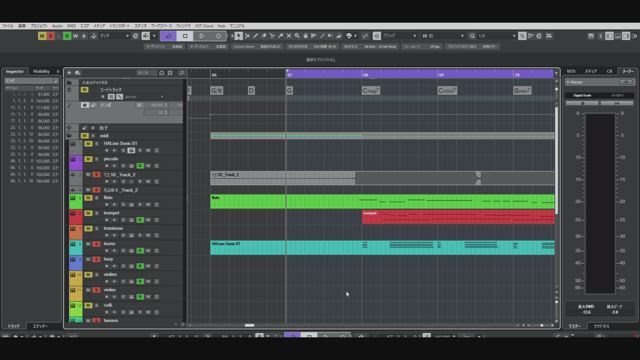Open the grid type dropdown next to snap
The width and height of the screenshot is (640, 360).
(443, 36)
